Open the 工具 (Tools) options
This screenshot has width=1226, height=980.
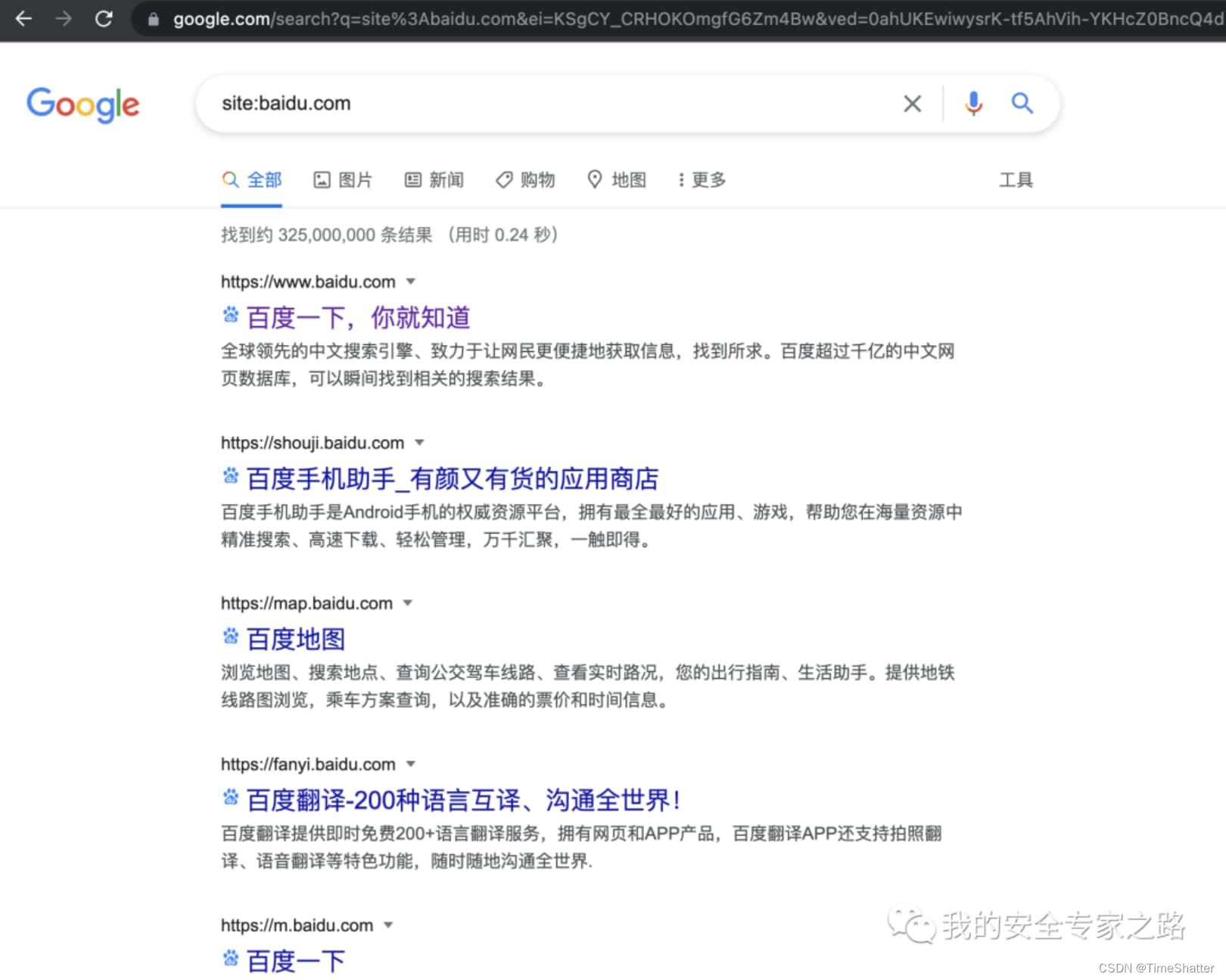[x=1016, y=180]
